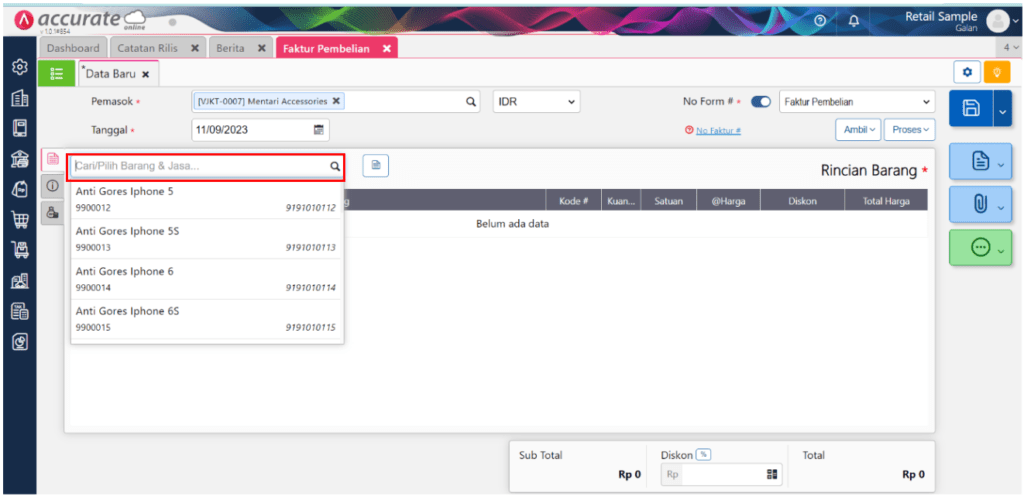Click the user avatar icon
The width and height of the screenshot is (1024, 497).
click(x=998, y=21)
